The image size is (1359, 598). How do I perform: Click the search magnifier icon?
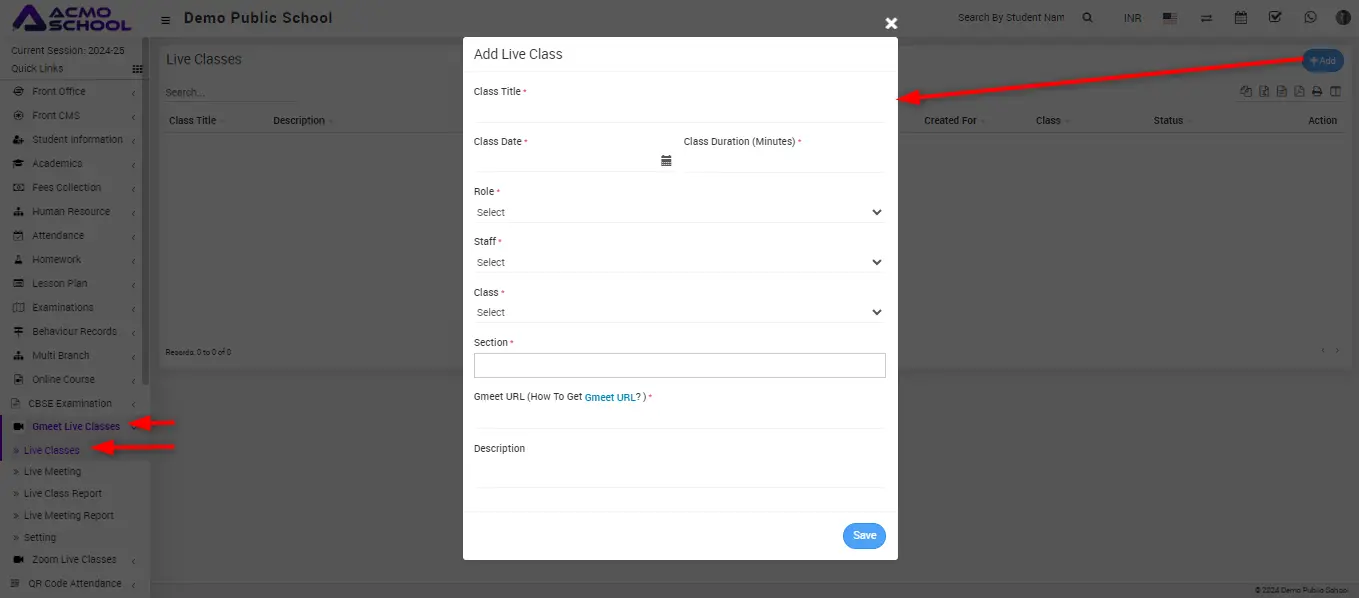1088,18
